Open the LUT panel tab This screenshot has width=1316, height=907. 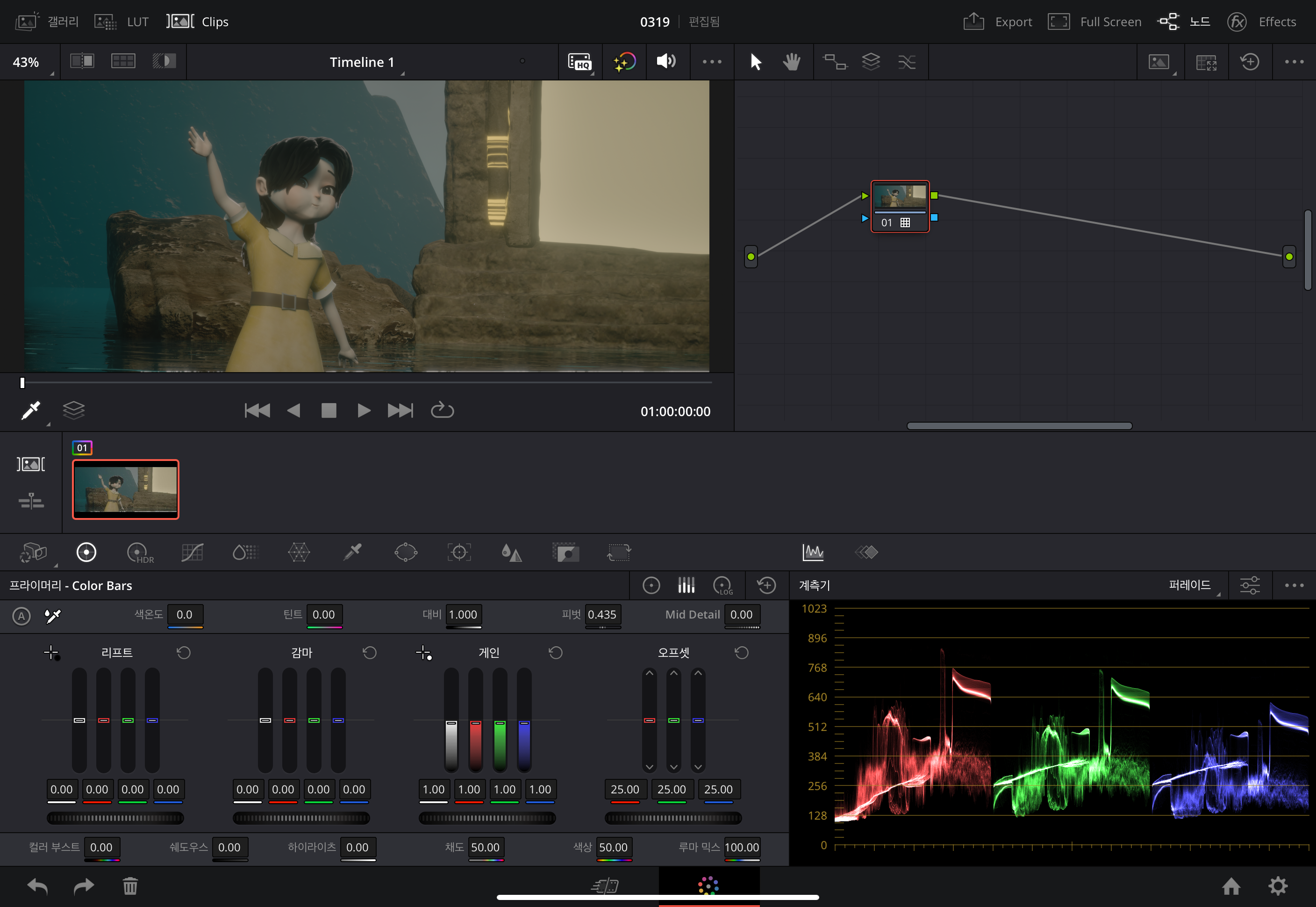(122, 22)
